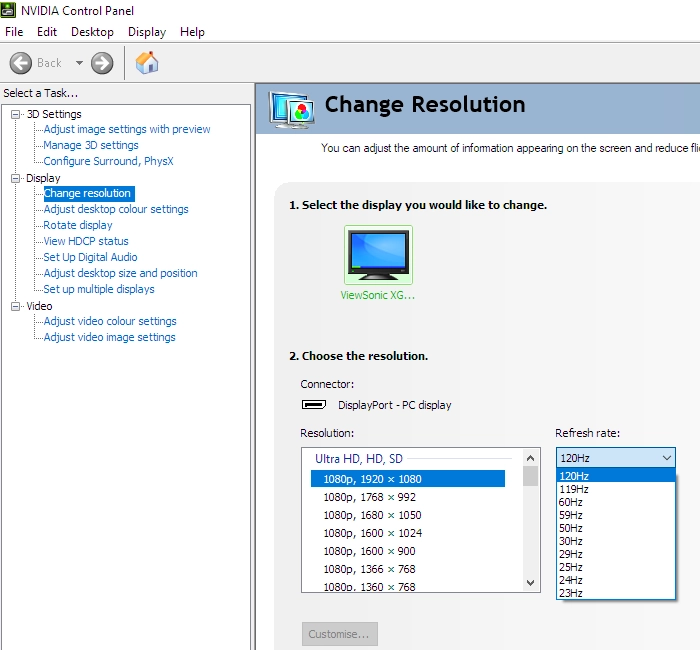Click the Back arrow button

[x=21, y=63]
